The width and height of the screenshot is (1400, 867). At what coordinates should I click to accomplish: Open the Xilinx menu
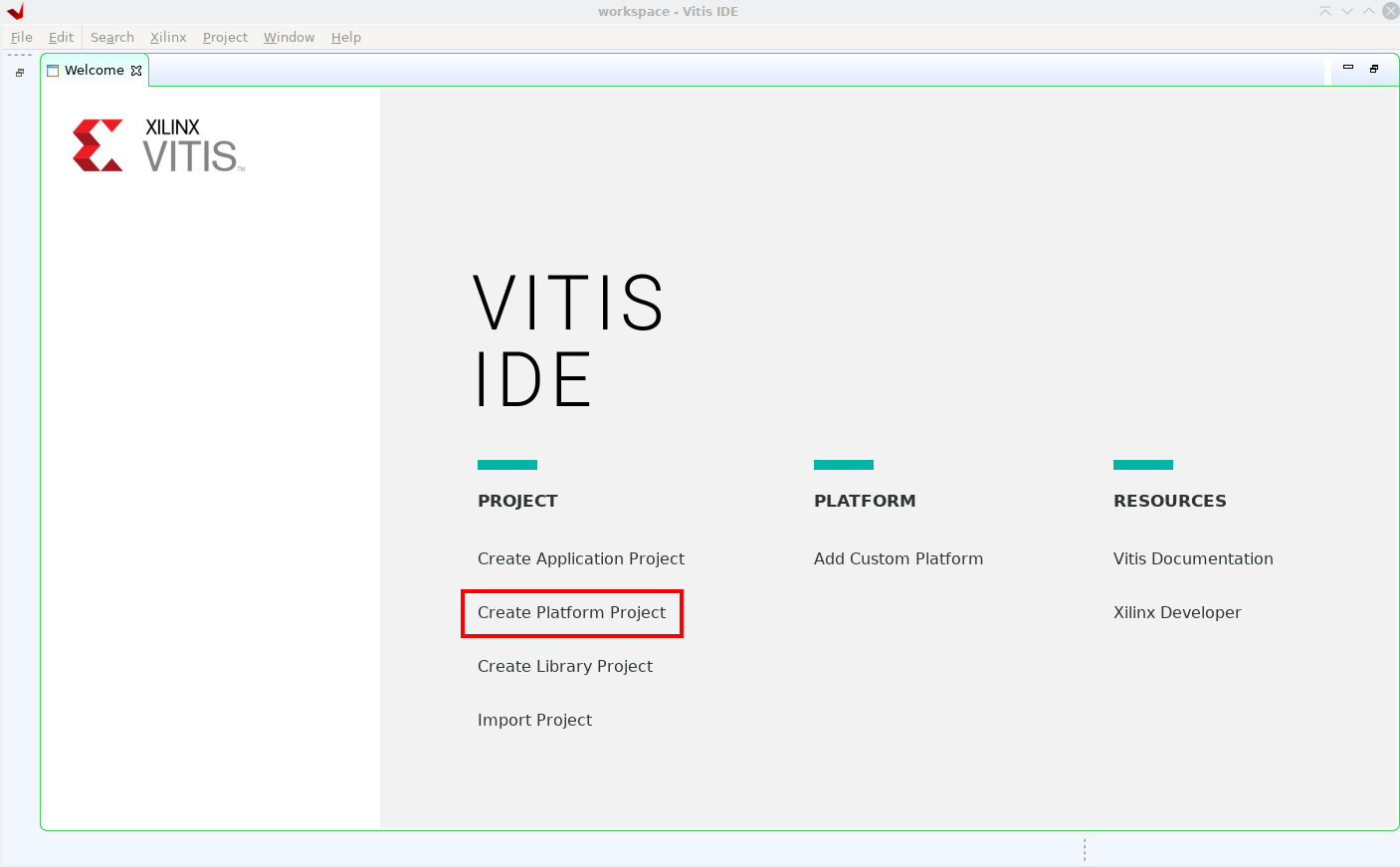pyautogui.click(x=168, y=37)
